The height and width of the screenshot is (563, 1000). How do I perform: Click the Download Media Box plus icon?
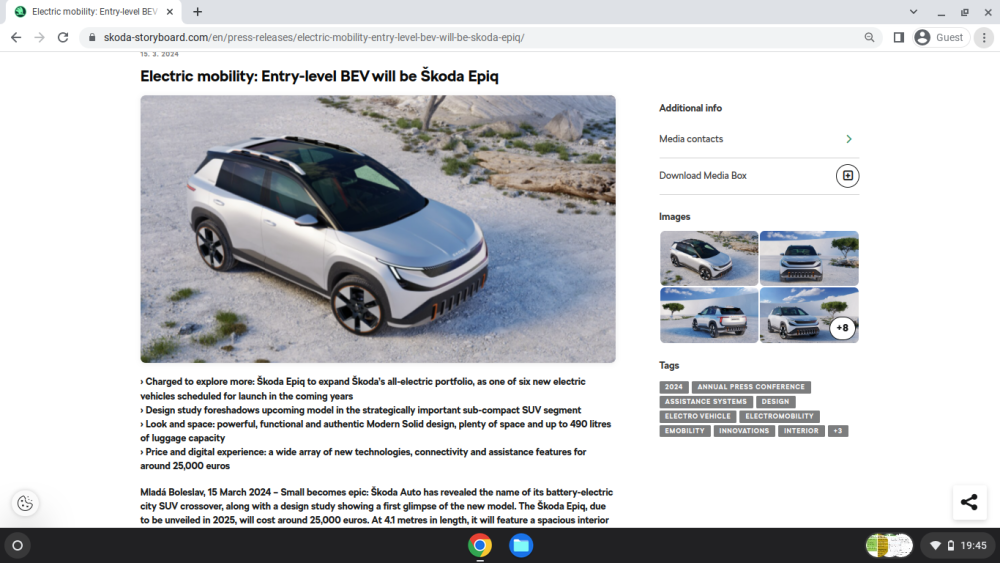[848, 175]
